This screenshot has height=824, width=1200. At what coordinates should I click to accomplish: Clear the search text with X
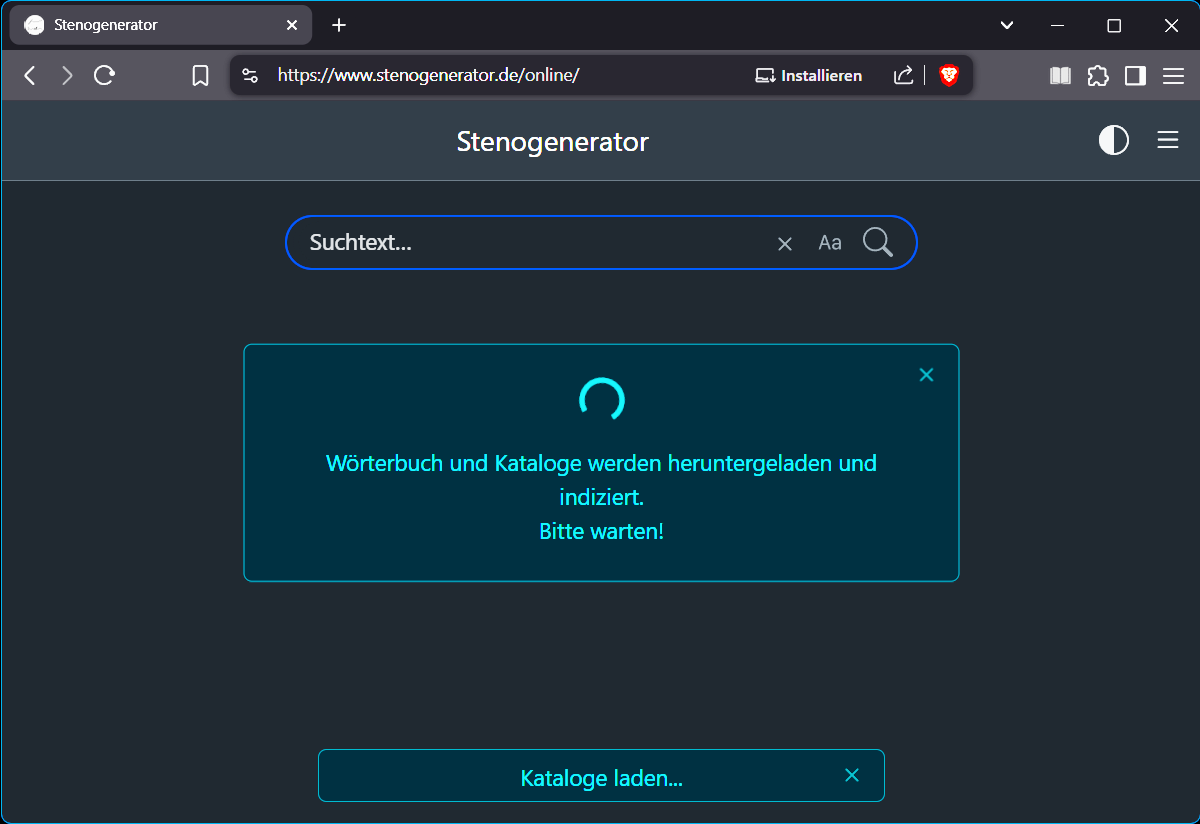(785, 244)
